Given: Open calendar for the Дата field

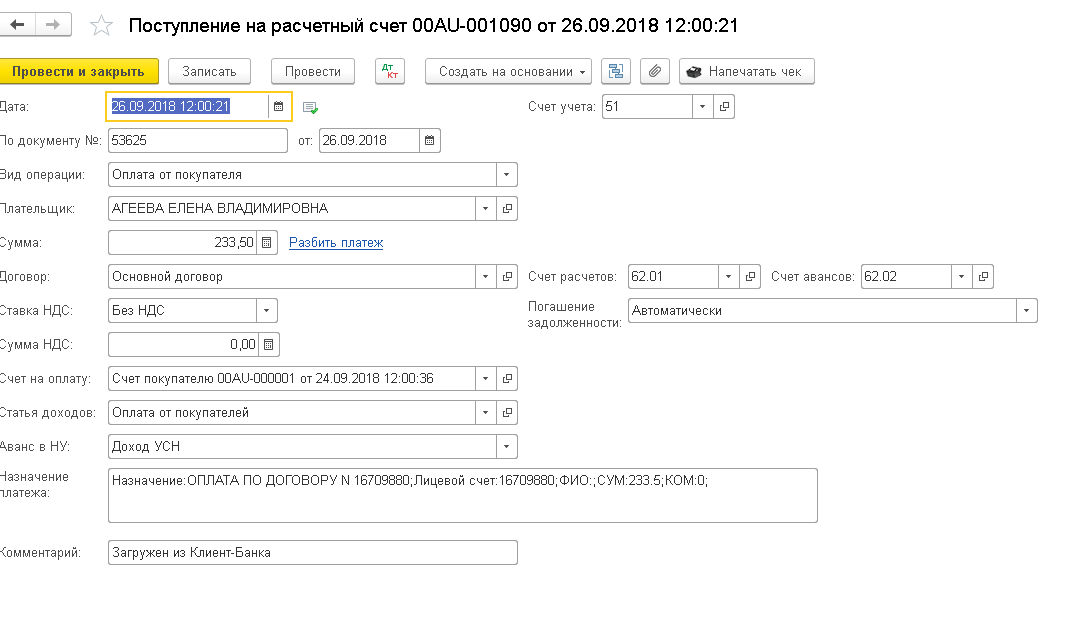Looking at the screenshot, I should coord(279,106).
